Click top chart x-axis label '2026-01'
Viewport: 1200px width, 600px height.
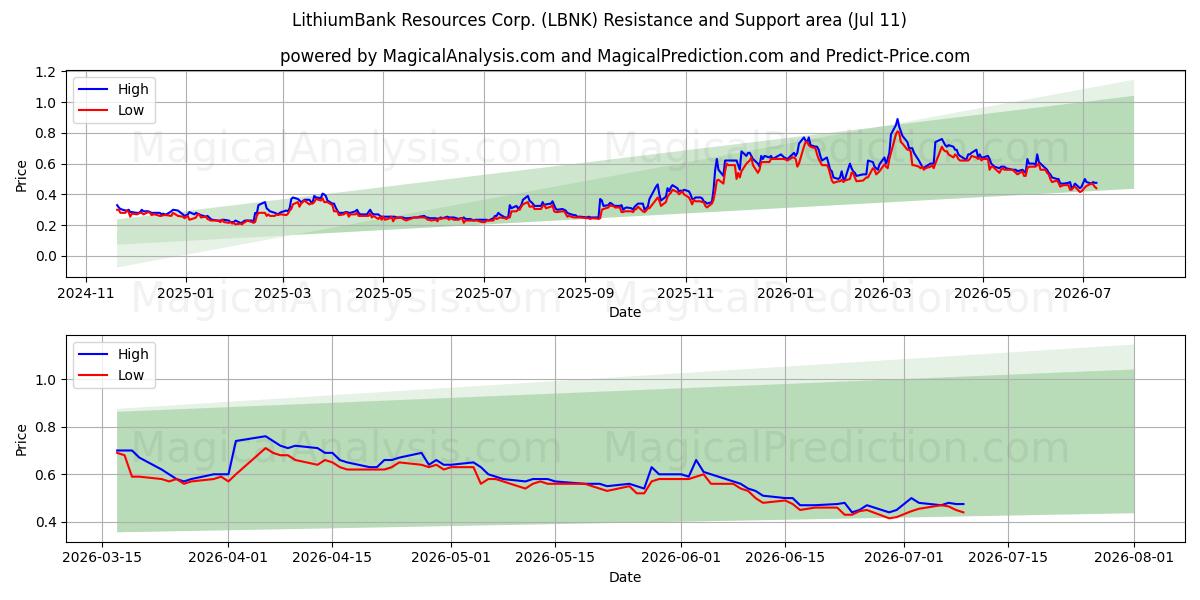786,294
